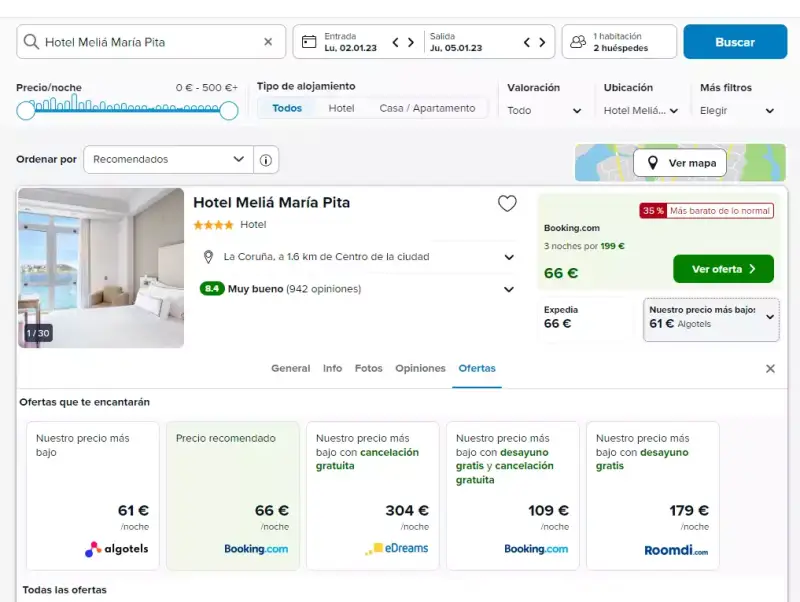800x602 pixels.
Task: Clear the hotel search field
Action: point(268,42)
